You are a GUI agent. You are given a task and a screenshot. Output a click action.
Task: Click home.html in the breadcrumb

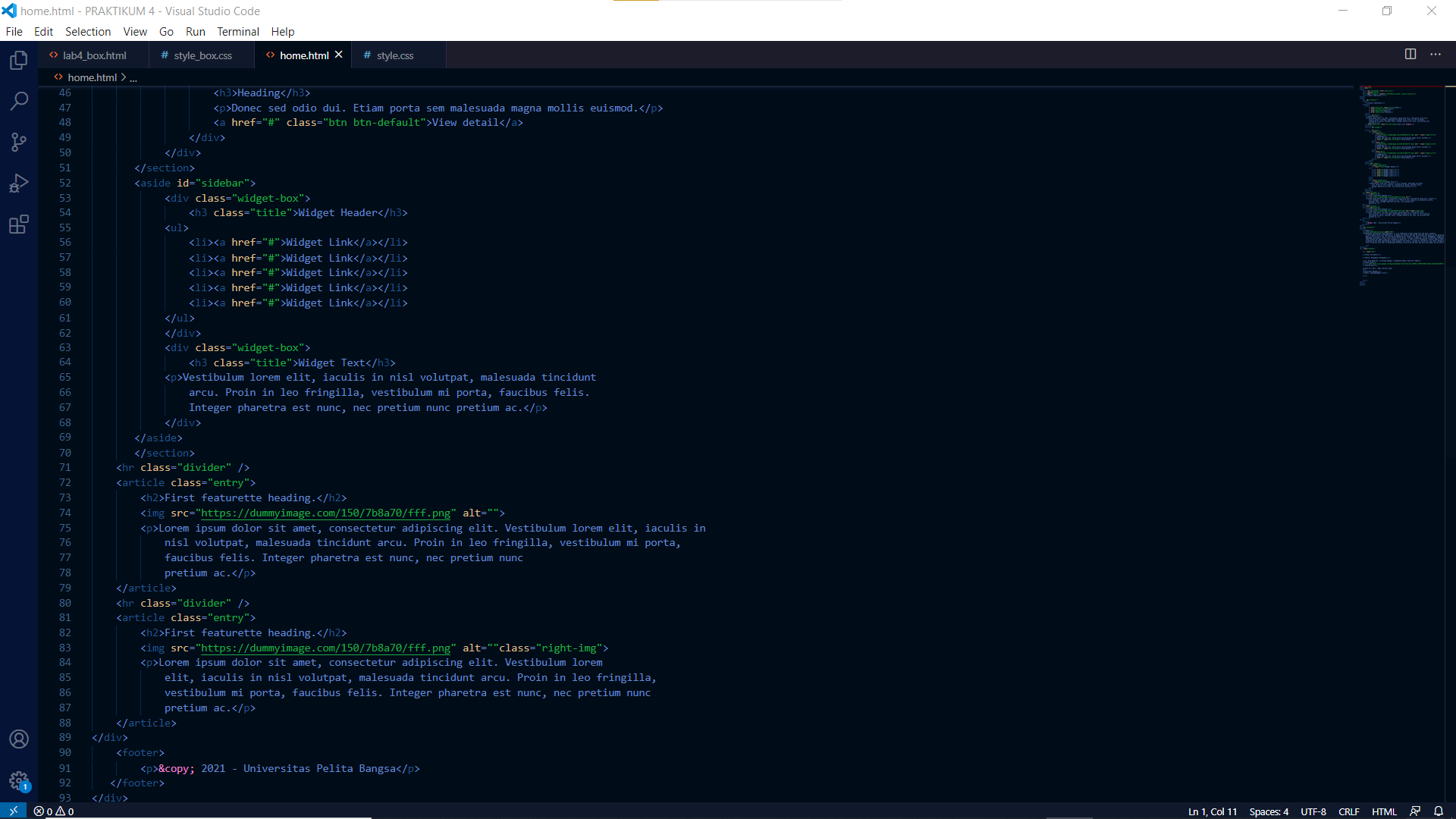pos(92,77)
